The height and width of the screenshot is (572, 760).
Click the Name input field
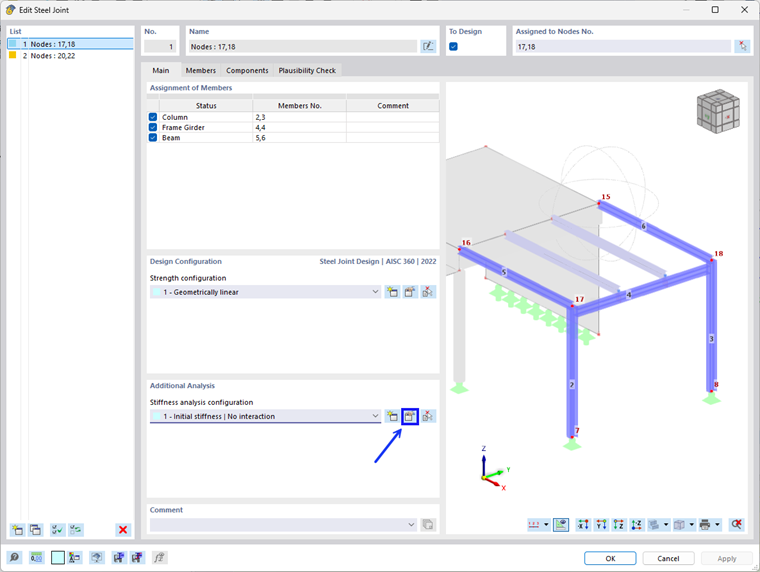tap(302, 47)
